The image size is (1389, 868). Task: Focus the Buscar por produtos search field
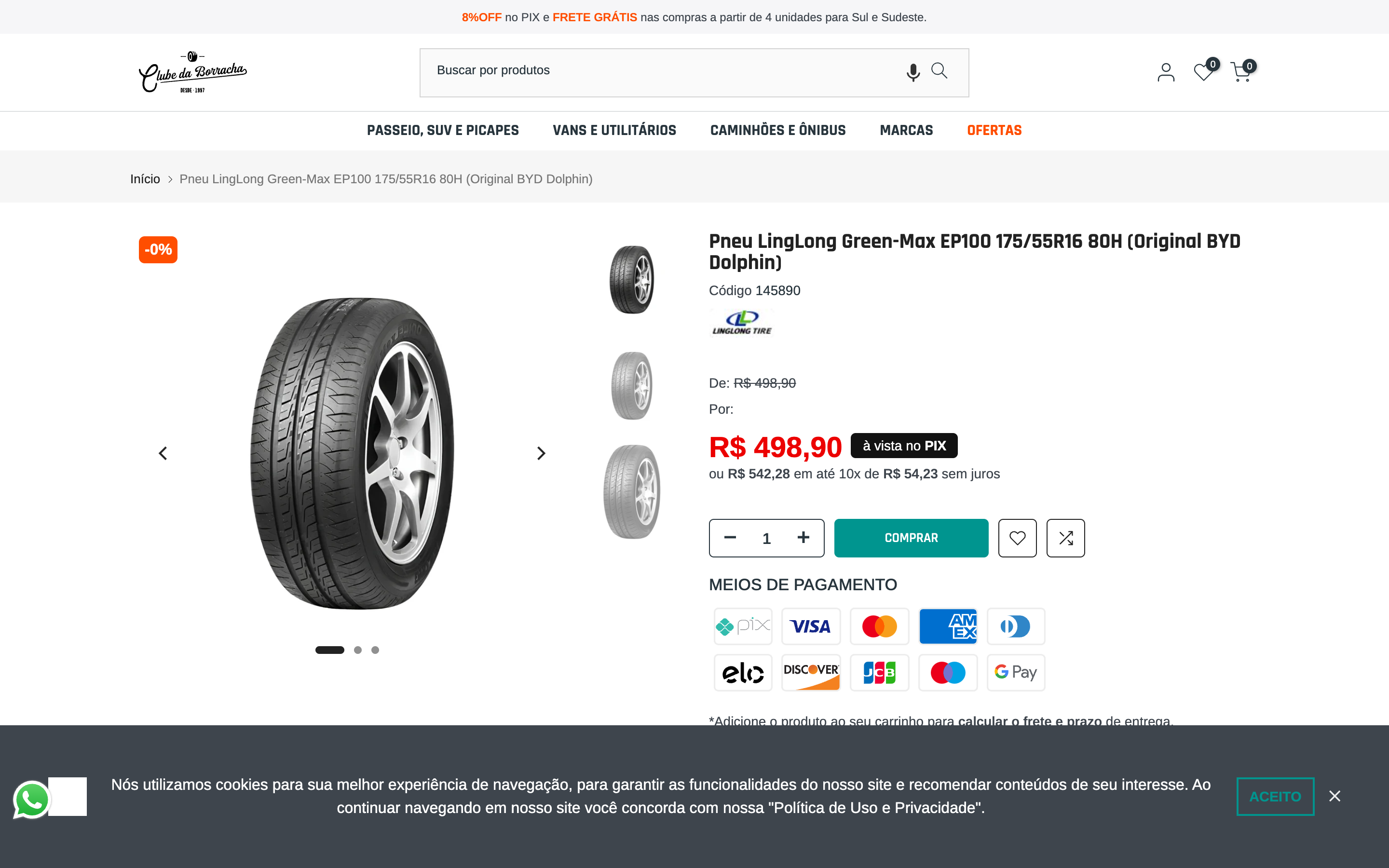click(660, 70)
